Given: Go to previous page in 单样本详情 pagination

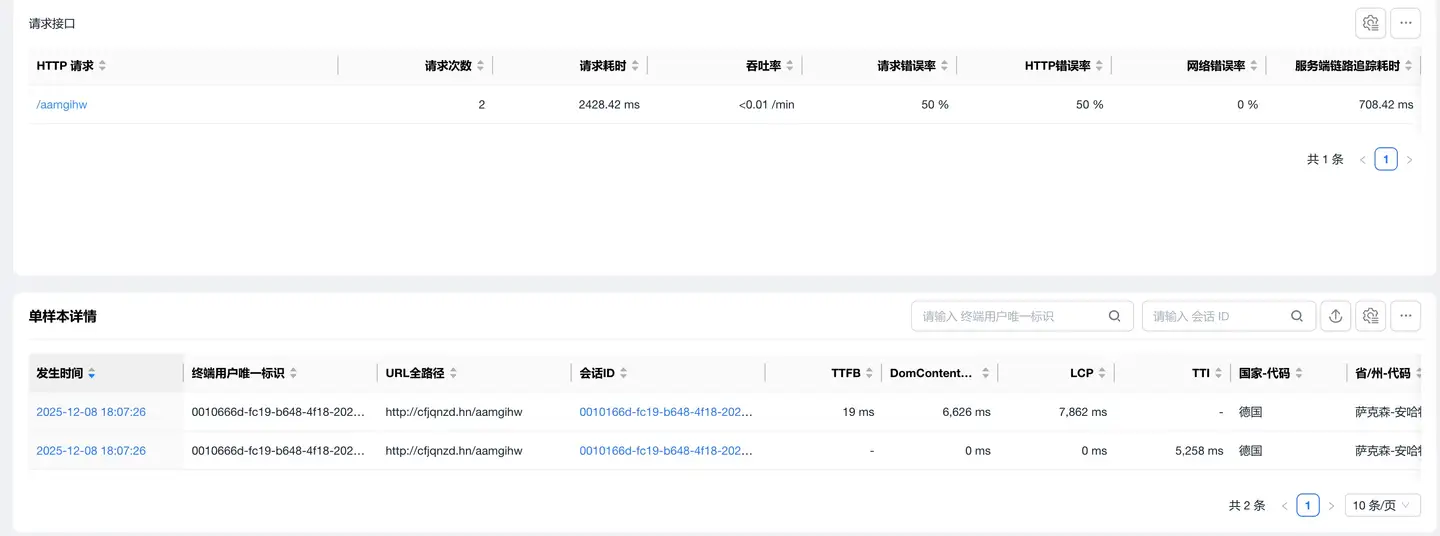Looking at the screenshot, I should click(x=1284, y=506).
